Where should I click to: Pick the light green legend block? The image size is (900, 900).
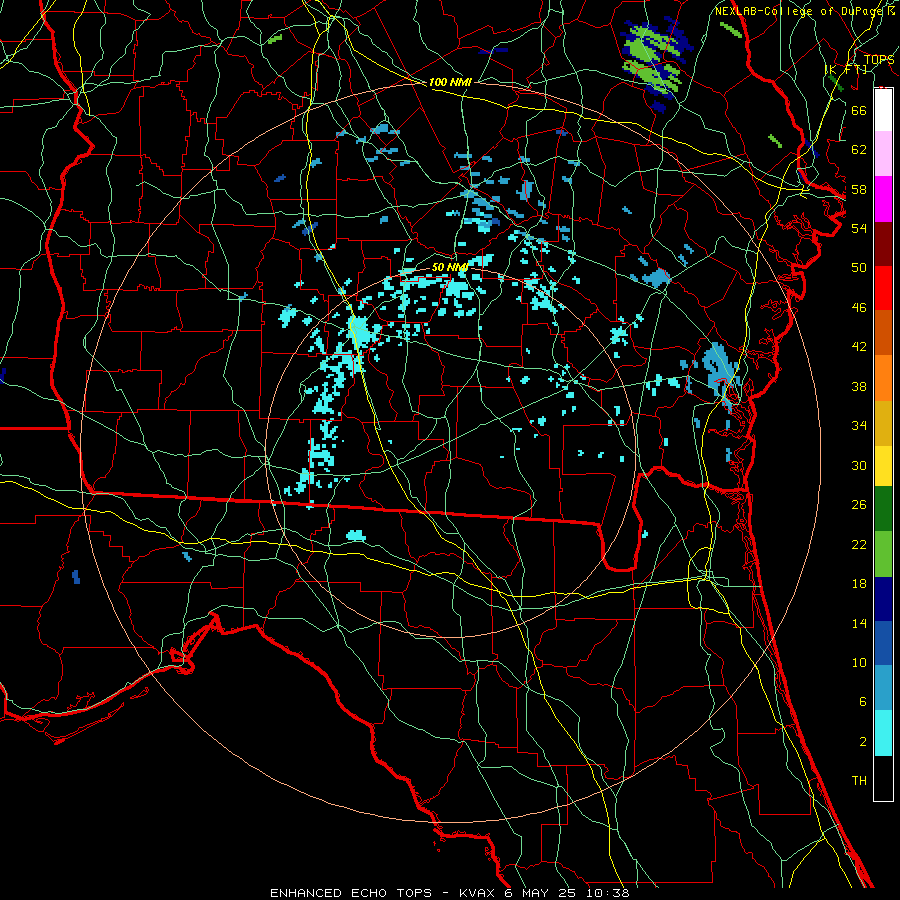883,554
